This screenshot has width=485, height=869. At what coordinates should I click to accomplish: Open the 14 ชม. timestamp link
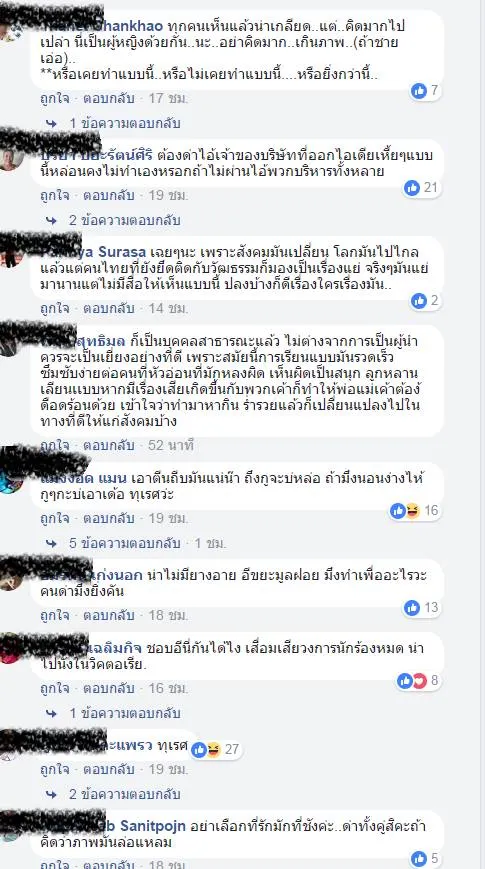tap(169, 308)
